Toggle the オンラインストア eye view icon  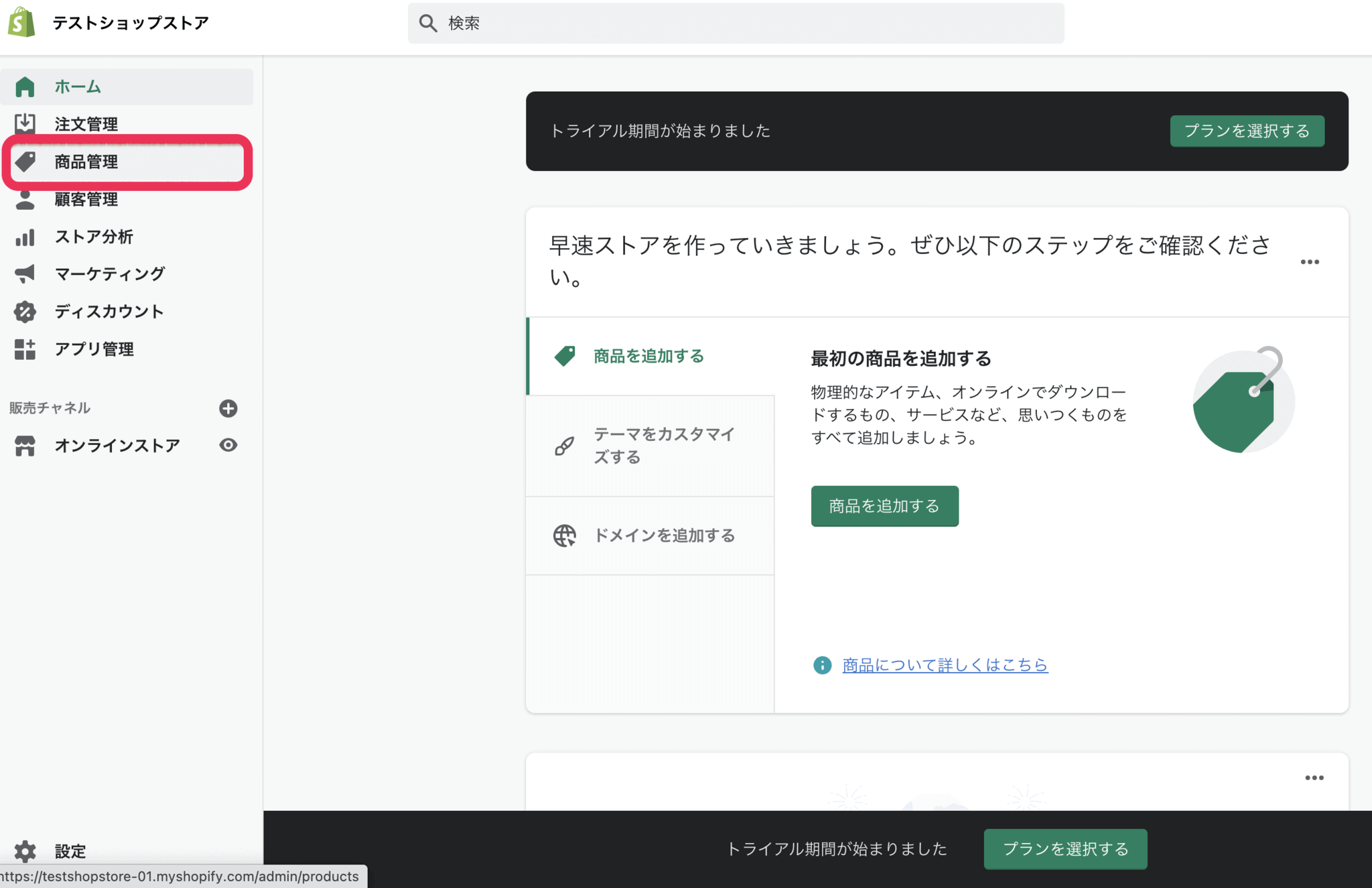pos(228,445)
